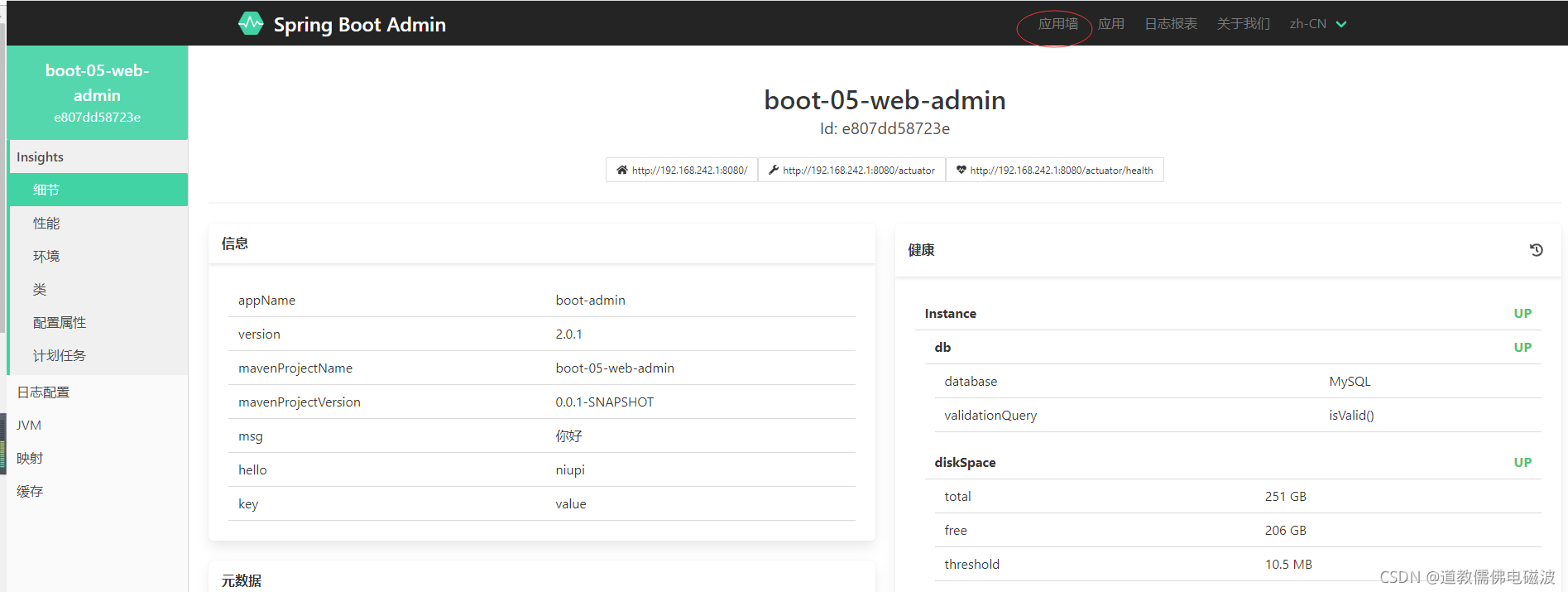
Task: Open the actuator URL link
Action: click(851, 170)
